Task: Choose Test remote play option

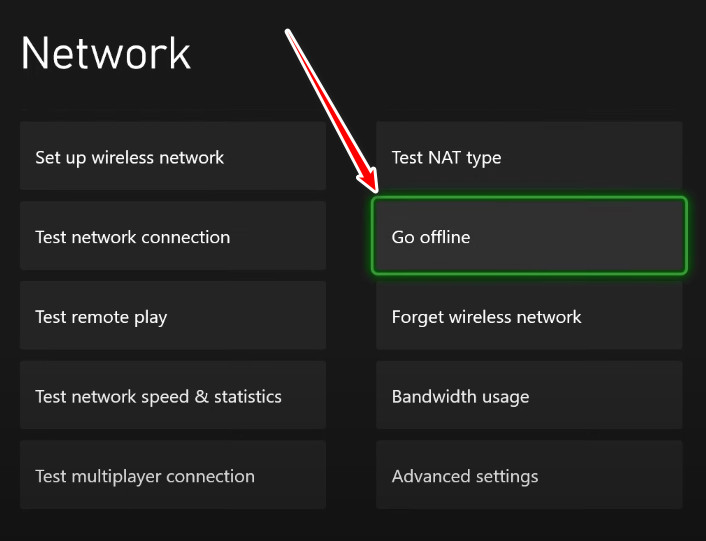Action: click(173, 315)
